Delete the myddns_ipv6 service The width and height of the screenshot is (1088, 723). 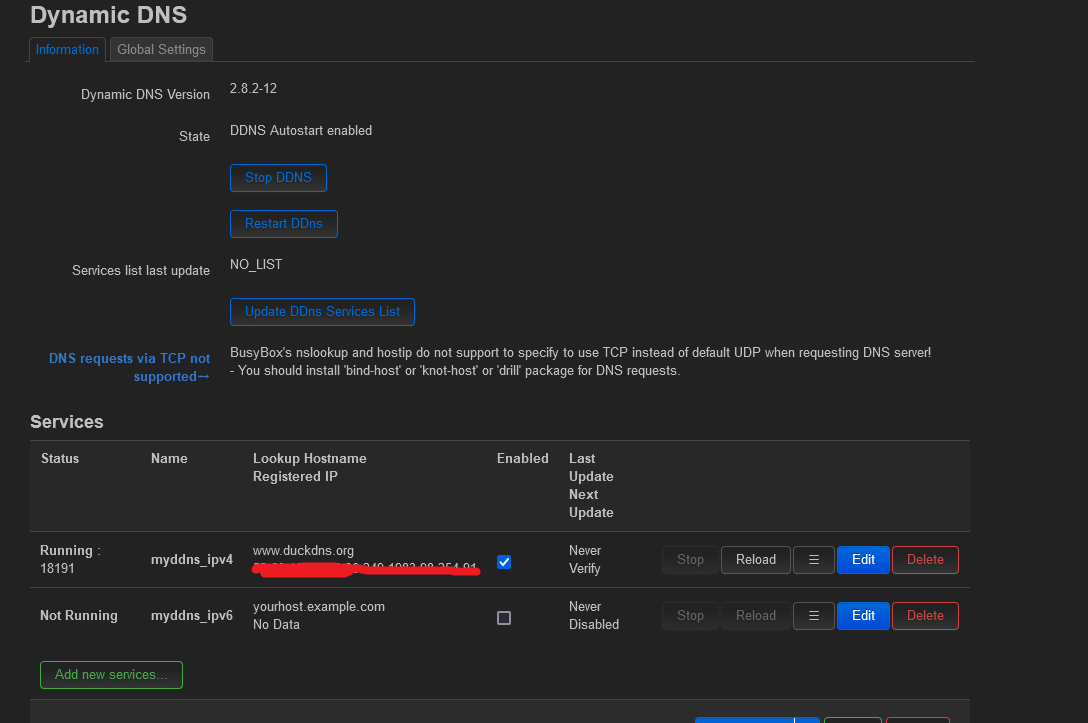coord(925,615)
